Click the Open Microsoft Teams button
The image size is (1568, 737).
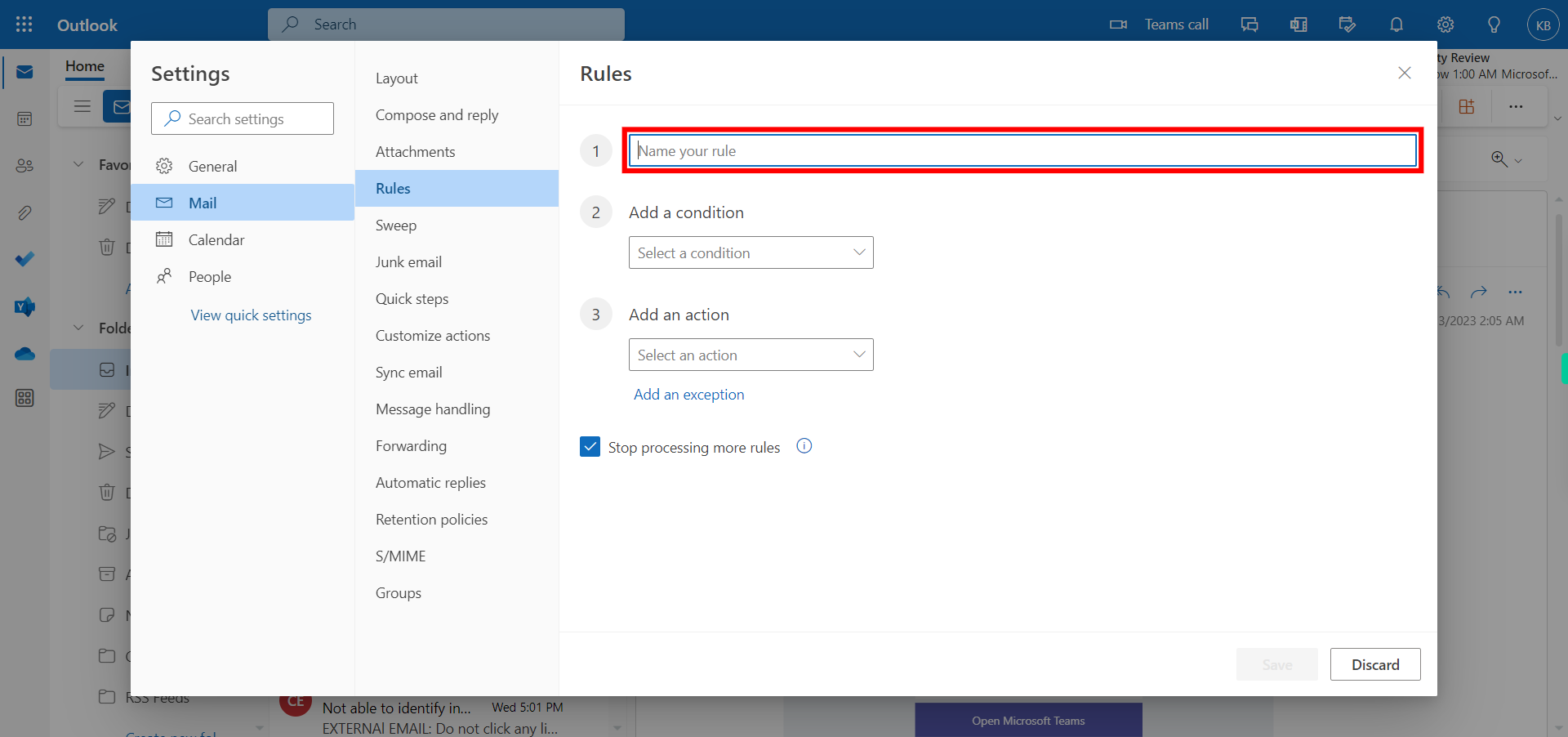click(x=1028, y=720)
